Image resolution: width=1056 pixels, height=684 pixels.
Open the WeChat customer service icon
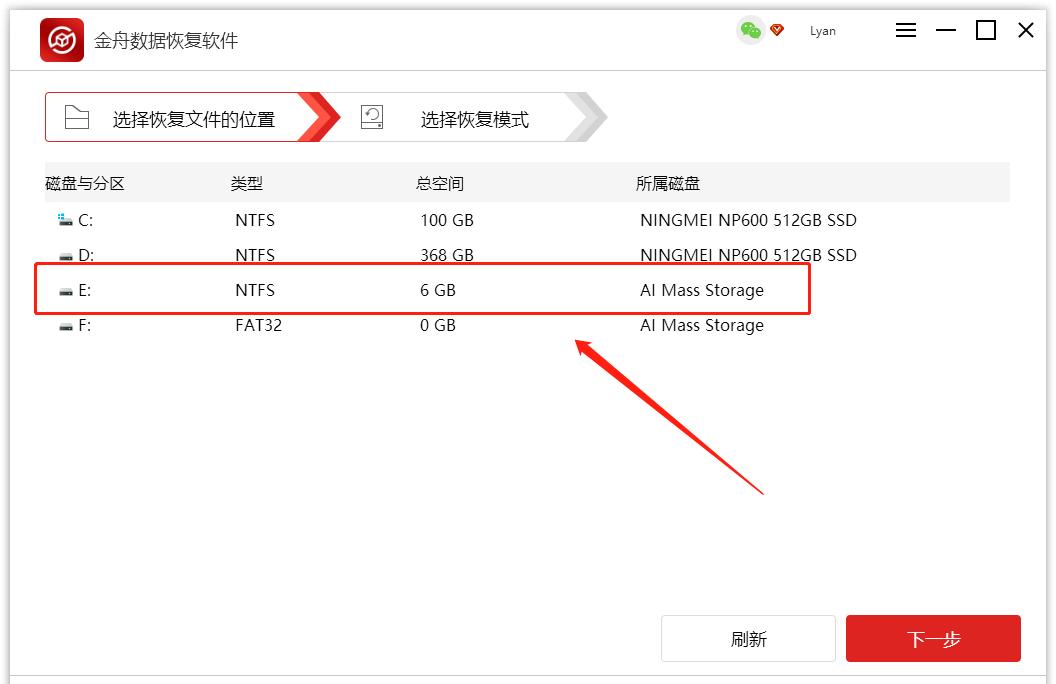(x=749, y=31)
